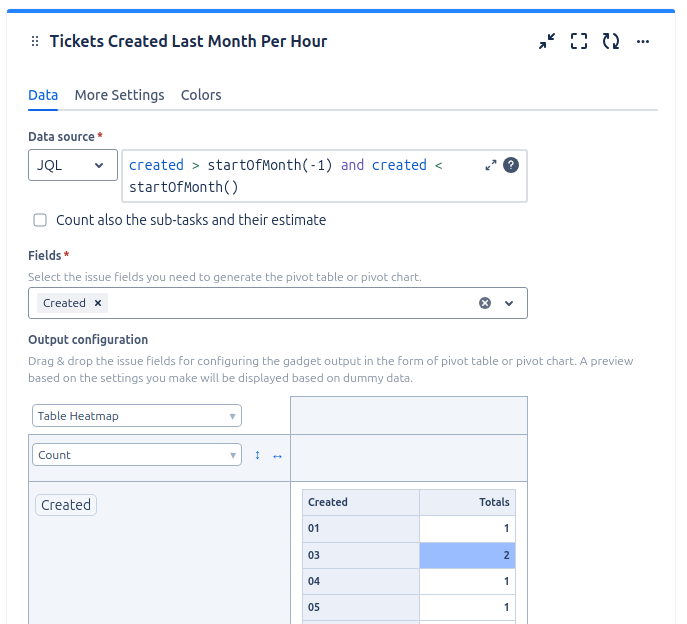Open the JQL data source dropdown
Screen dimensions: 687x624
click(x=73, y=165)
